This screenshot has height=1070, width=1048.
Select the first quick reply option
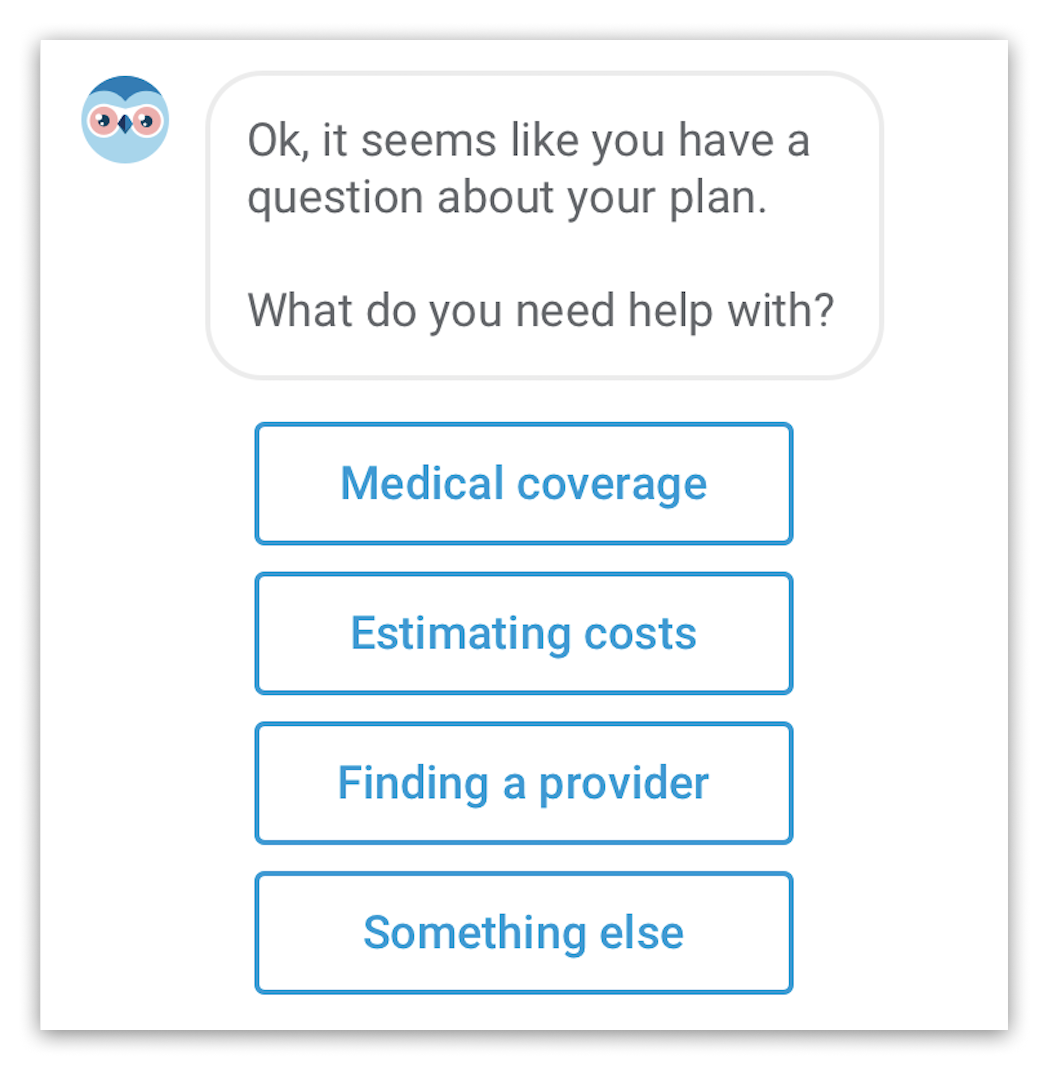(523, 484)
